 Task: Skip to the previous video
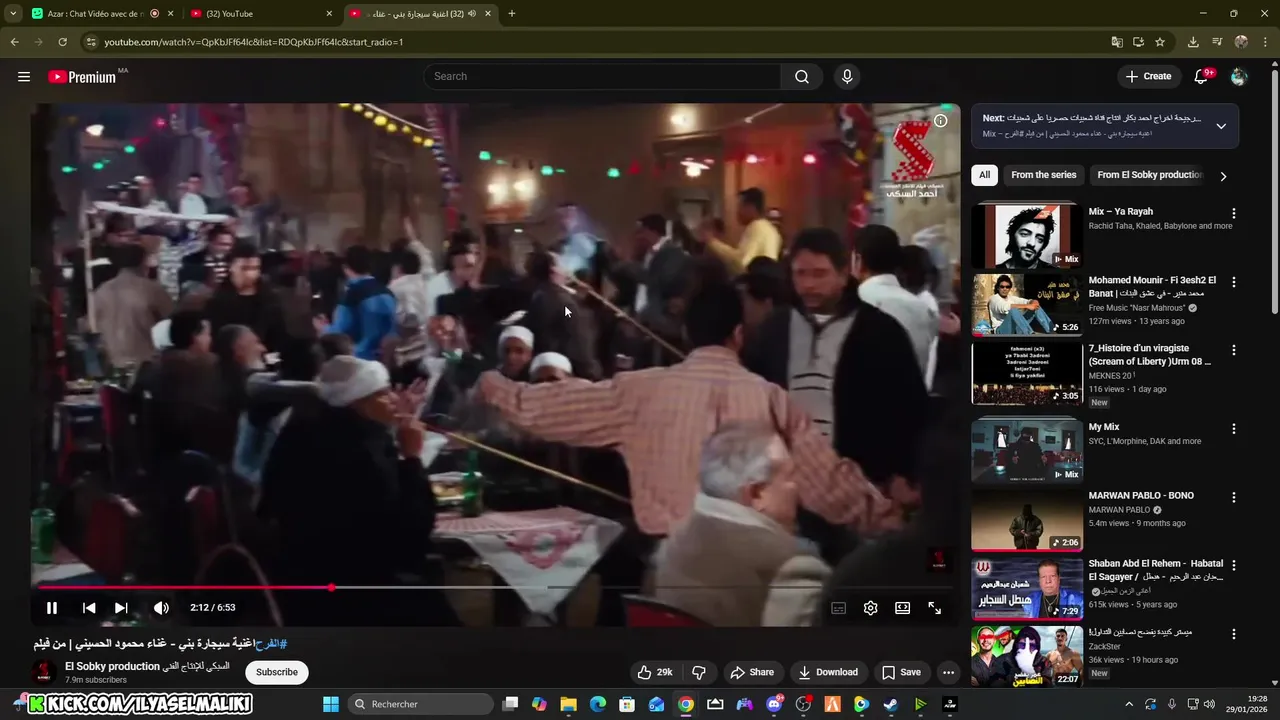89,608
